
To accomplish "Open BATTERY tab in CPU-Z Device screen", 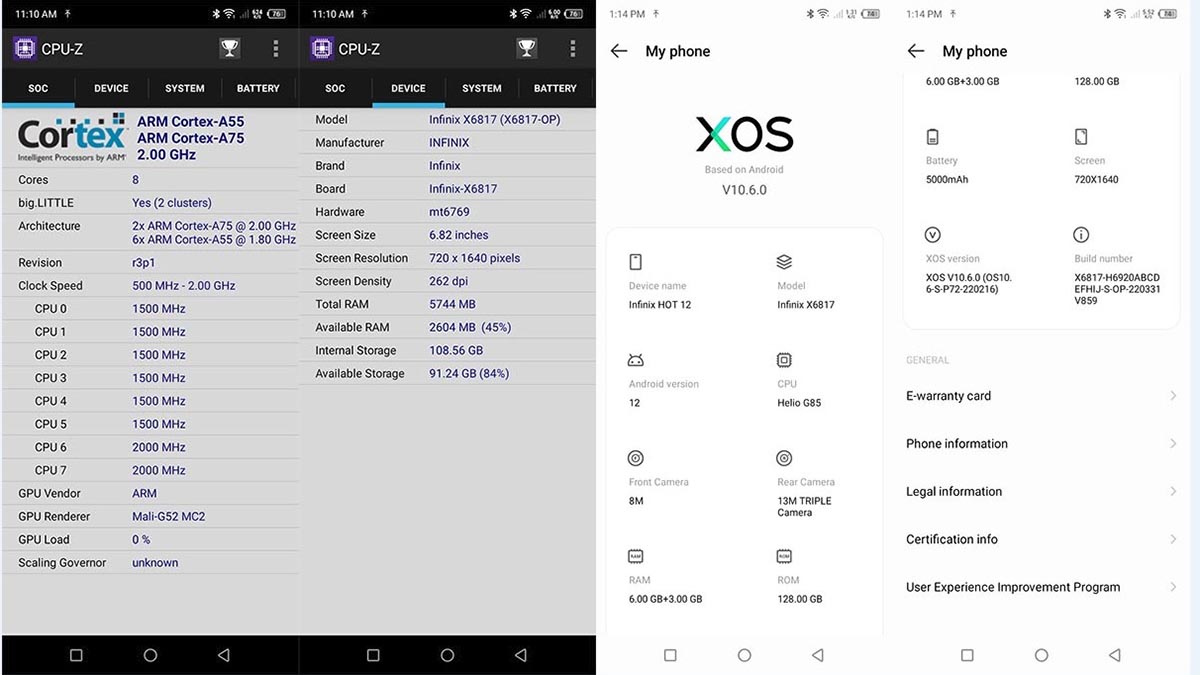I will tap(555, 88).
